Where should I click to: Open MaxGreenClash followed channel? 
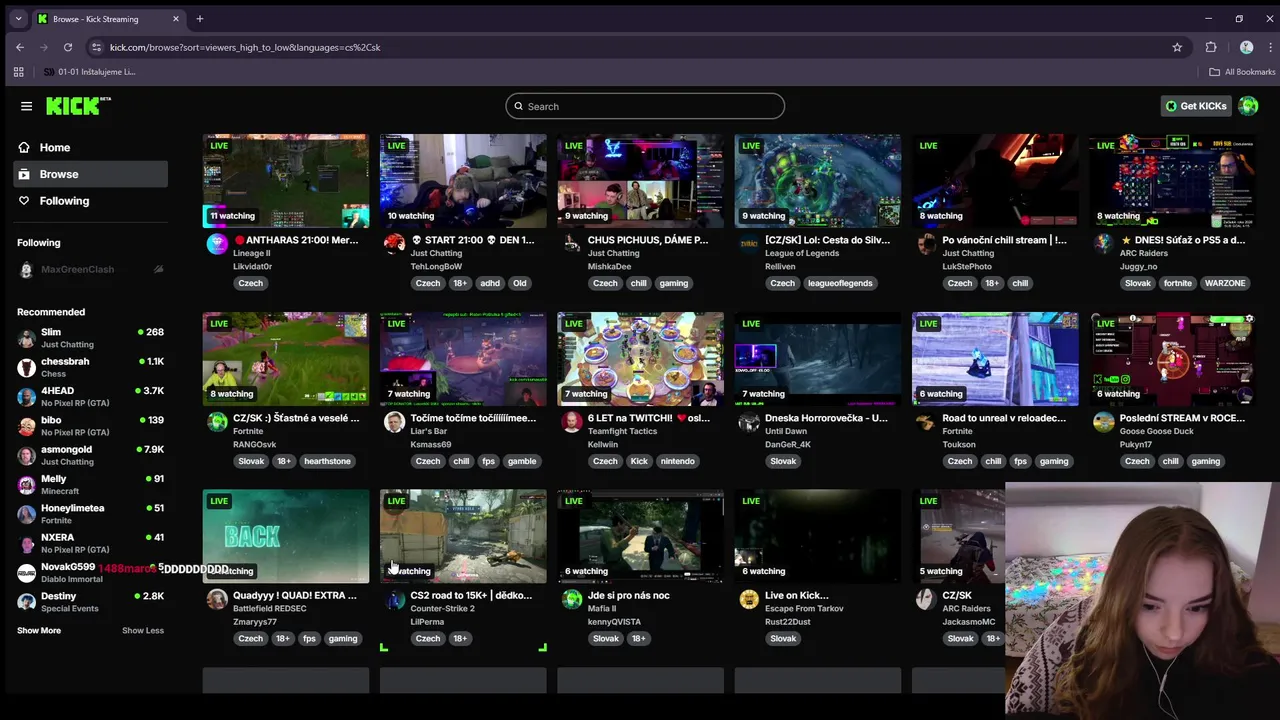[x=90, y=269]
